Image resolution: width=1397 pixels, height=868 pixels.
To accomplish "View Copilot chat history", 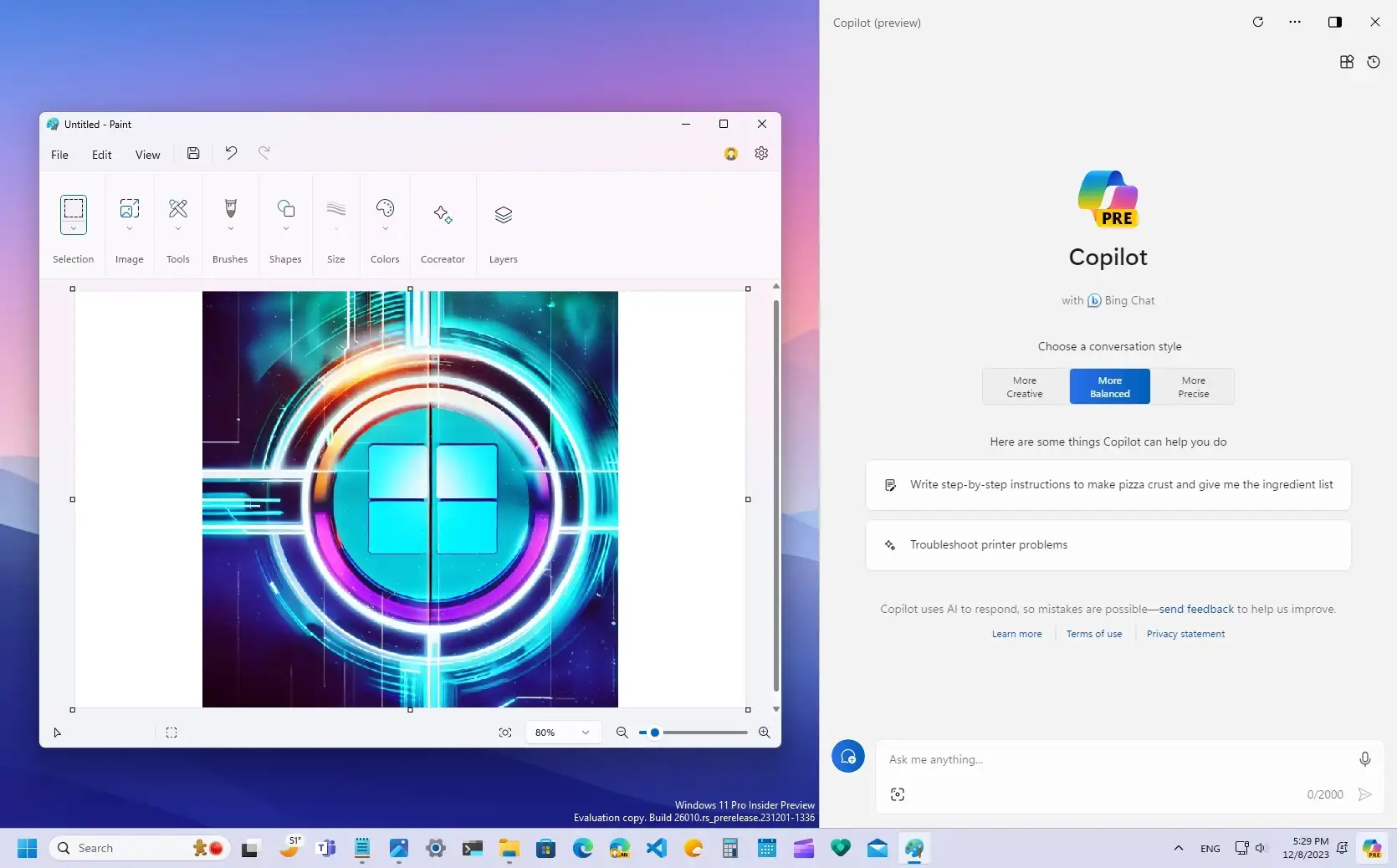I will click(1373, 62).
